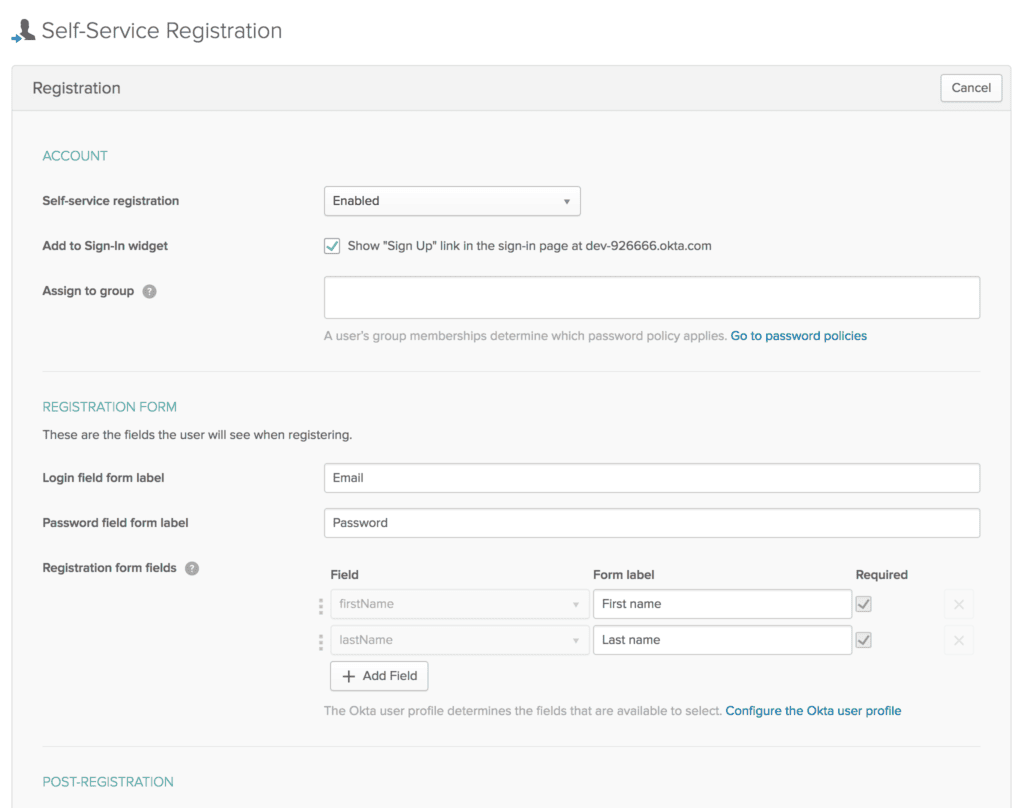The image size is (1024, 808).
Task: Remove the lastName field row
Action: [958, 640]
